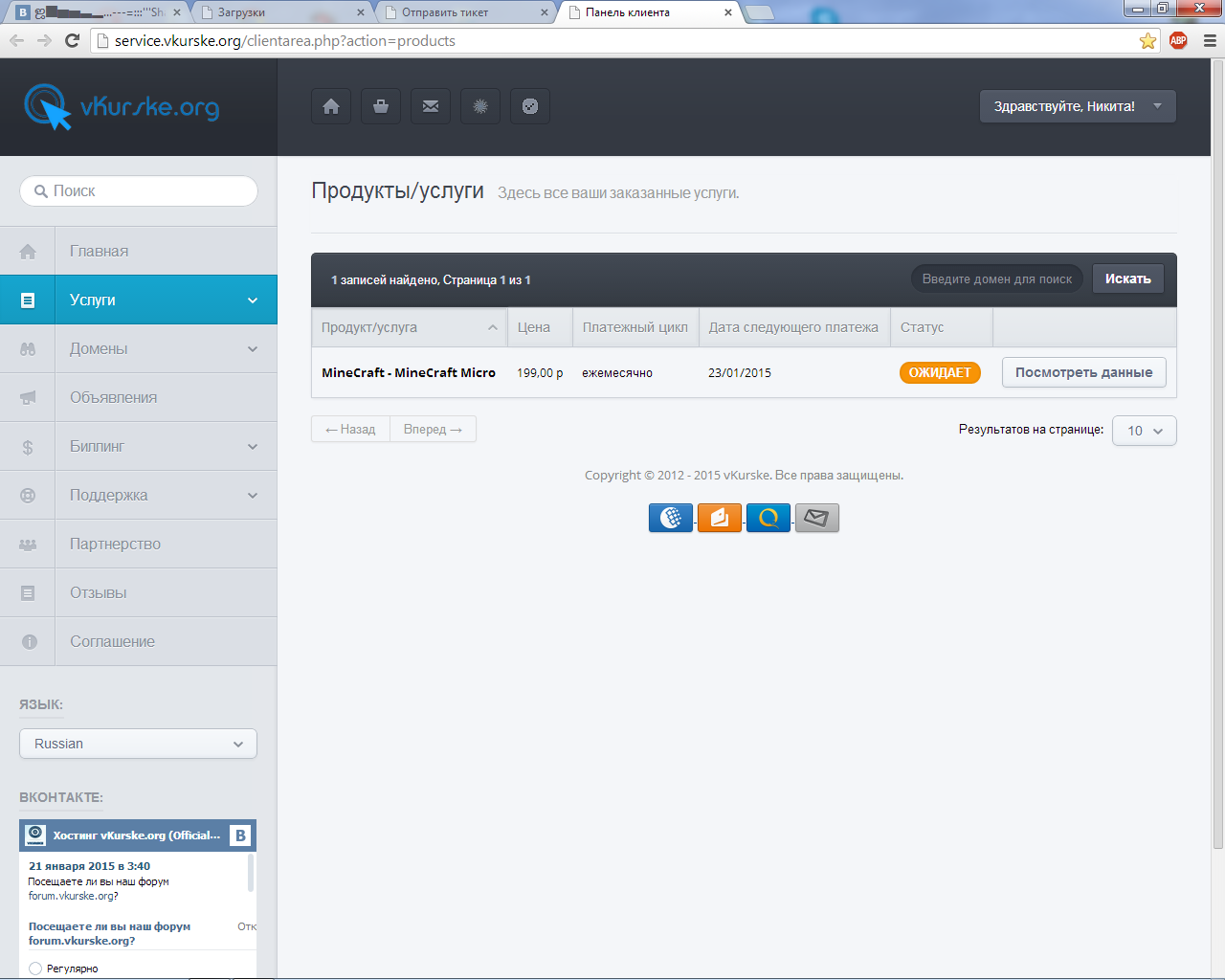Image resolution: width=1225 pixels, height=980 pixels.
Task: Click the house icon beside Главная in sidebar
Action: (x=28, y=252)
